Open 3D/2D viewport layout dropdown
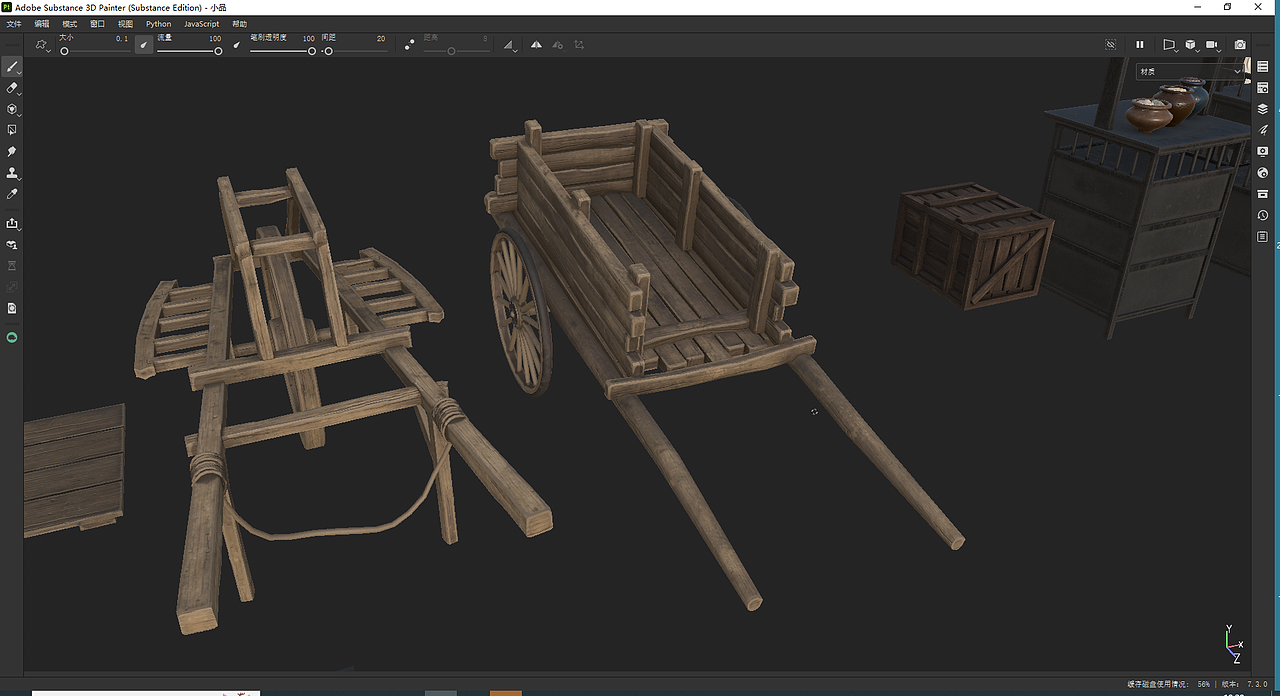This screenshot has width=1280, height=696. 1191,45
